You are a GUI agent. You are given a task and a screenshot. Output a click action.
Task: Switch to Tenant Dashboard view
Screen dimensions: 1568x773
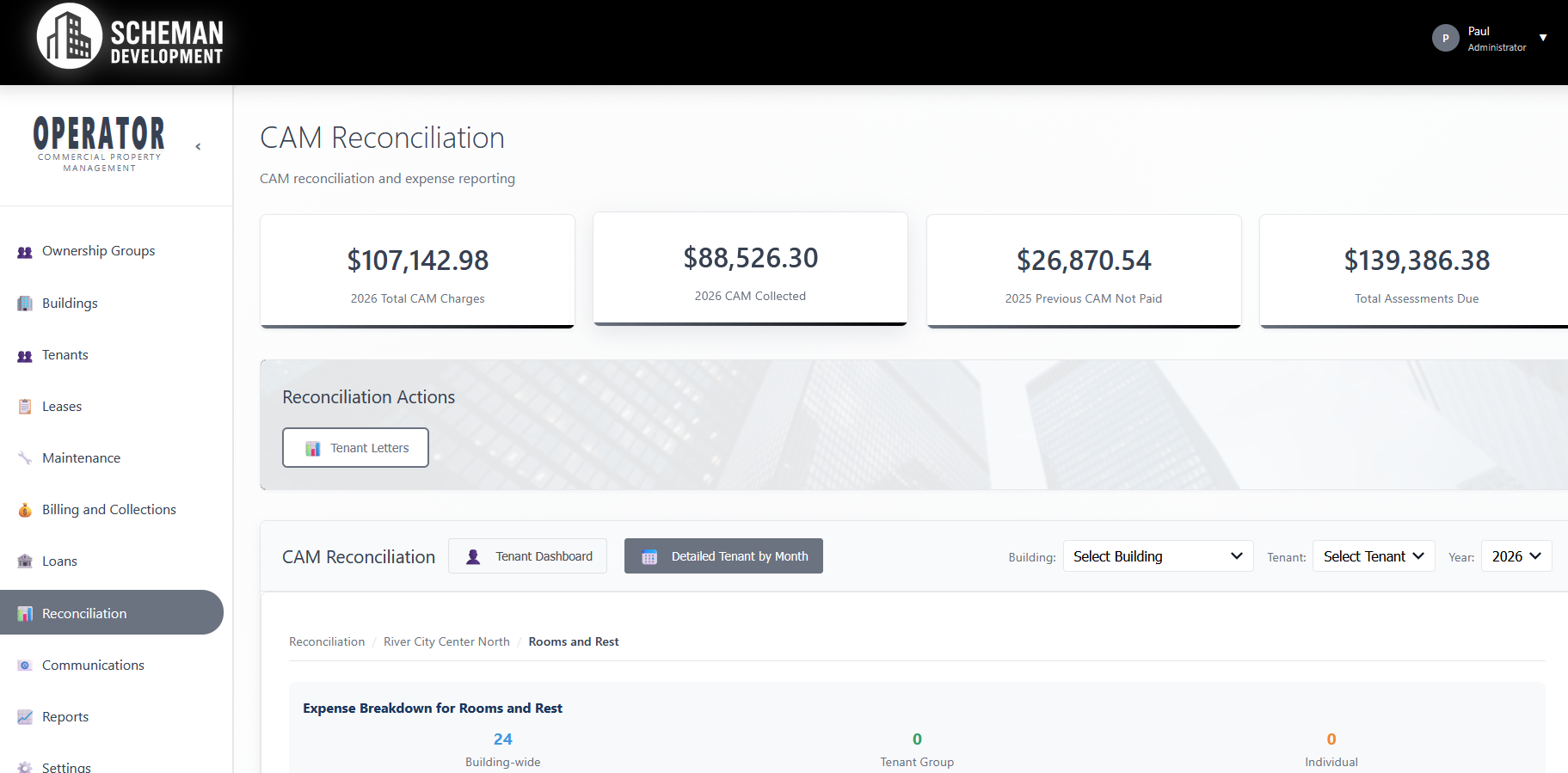coord(527,556)
